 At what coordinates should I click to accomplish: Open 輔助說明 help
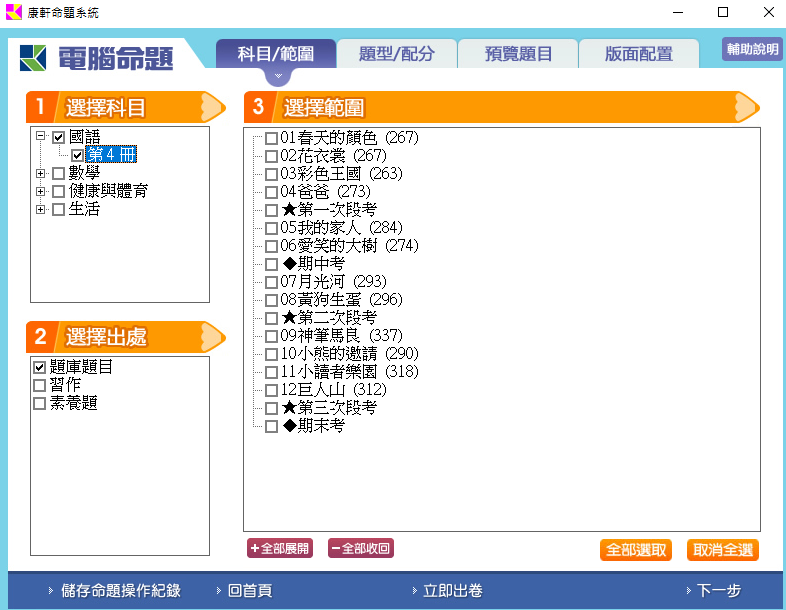[752, 50]
